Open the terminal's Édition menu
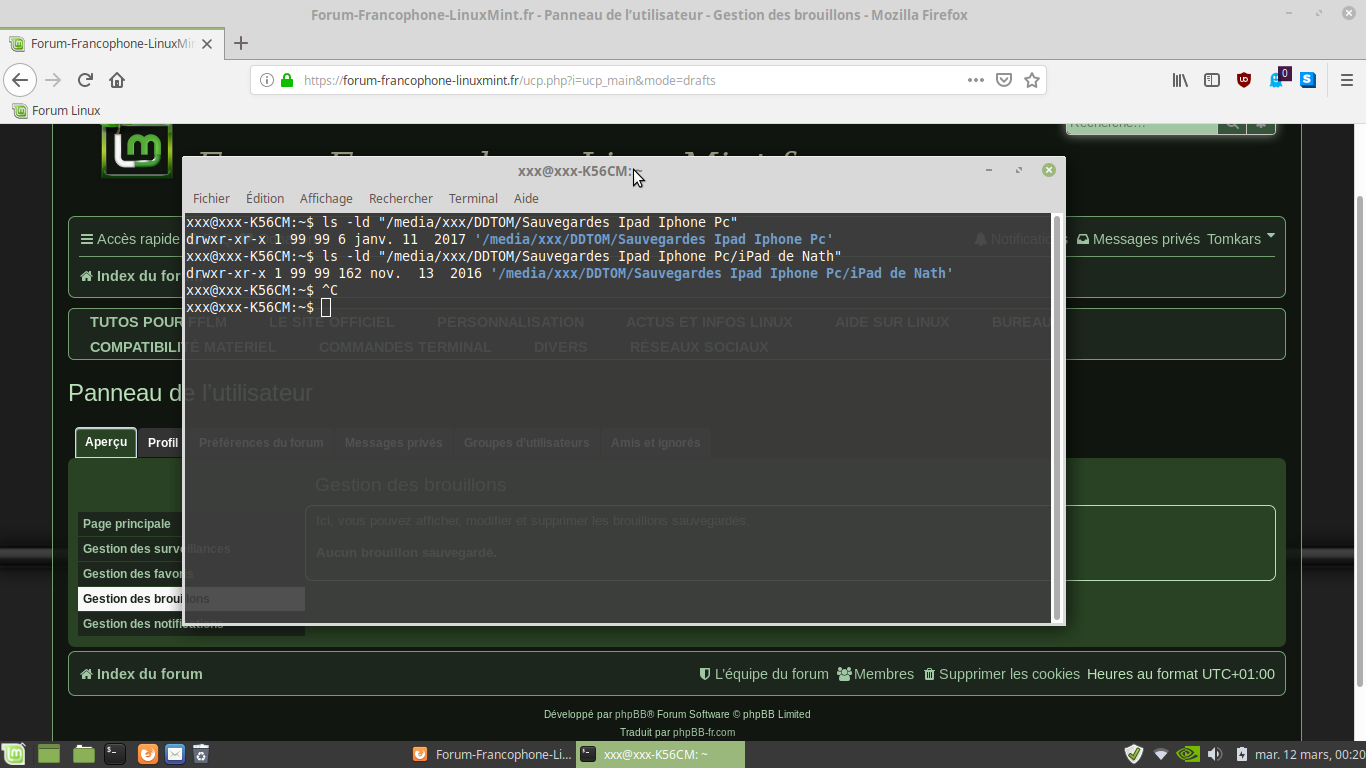 click(x=265, y=198)
